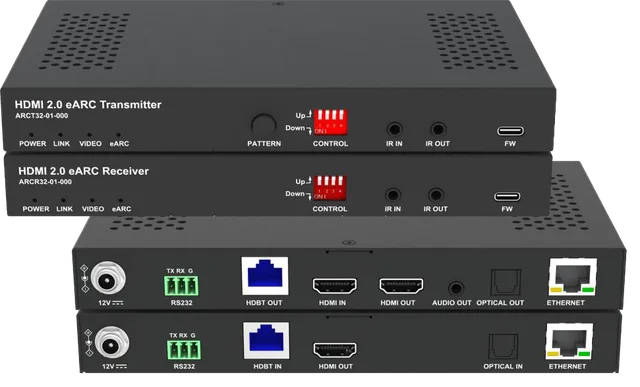Click the 'HDMI 2.0 eARC Receiver' title
Image resolution: width=640 pixels, height=387 pixels.
point(83,171)
